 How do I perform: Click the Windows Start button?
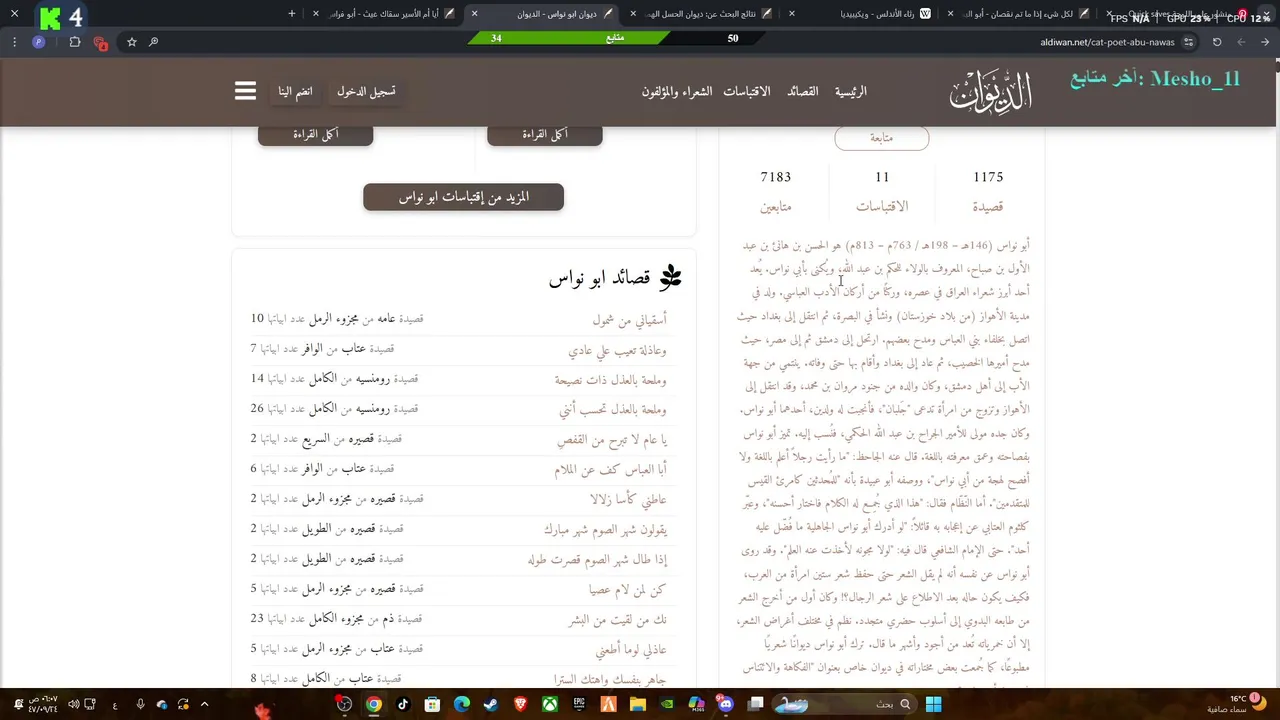[x=933, y=704]
